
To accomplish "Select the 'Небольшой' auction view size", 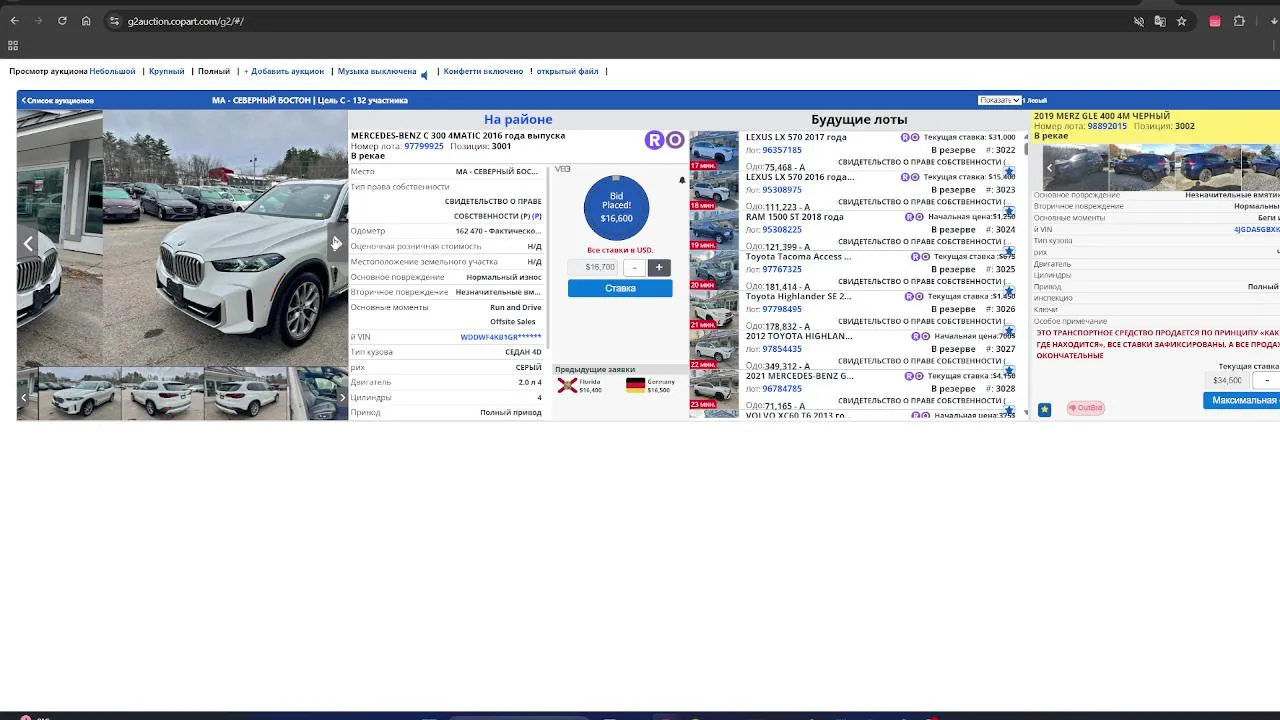I will (112, 71).
